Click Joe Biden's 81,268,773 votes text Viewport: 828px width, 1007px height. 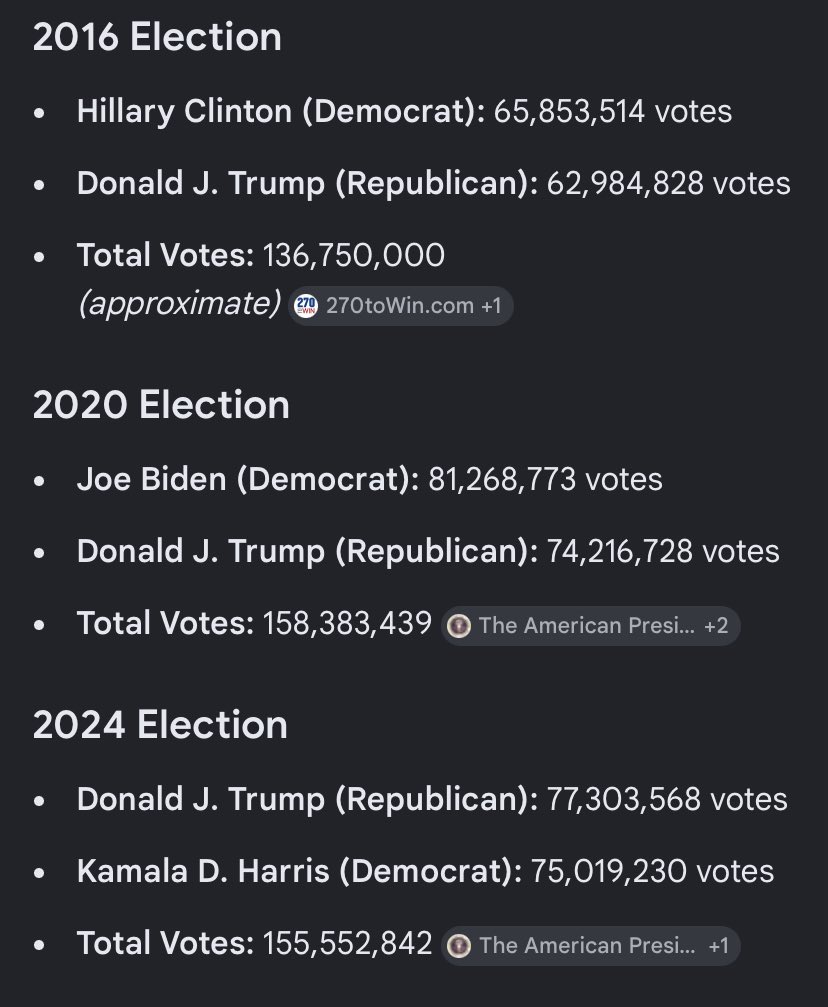coord(545,479)
